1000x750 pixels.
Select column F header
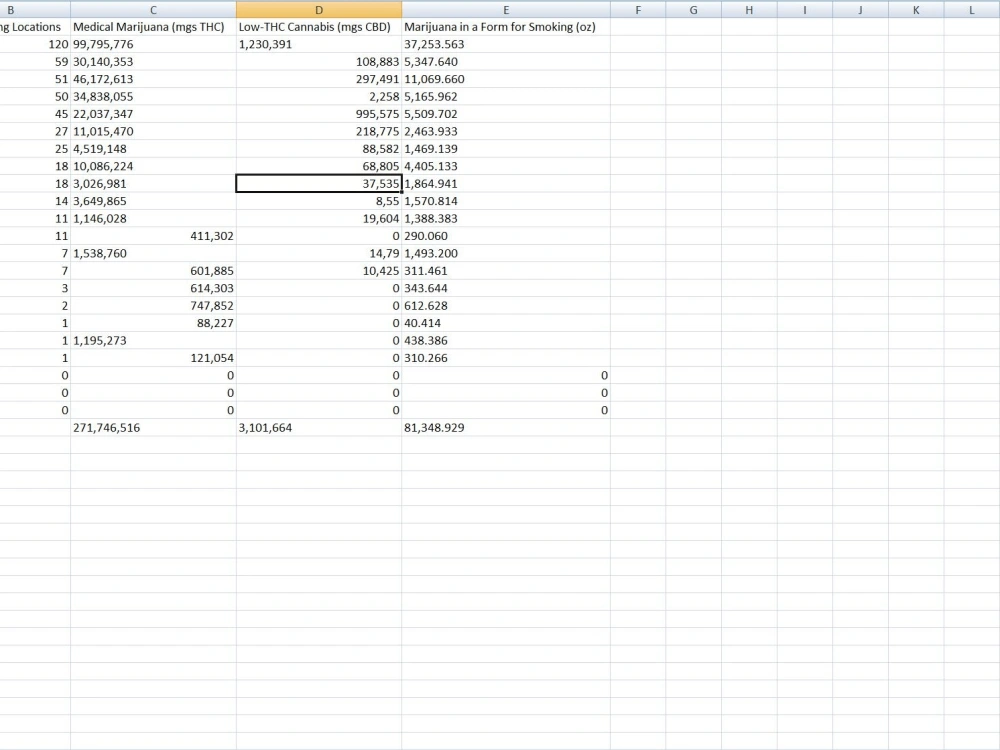click(638, 10)
